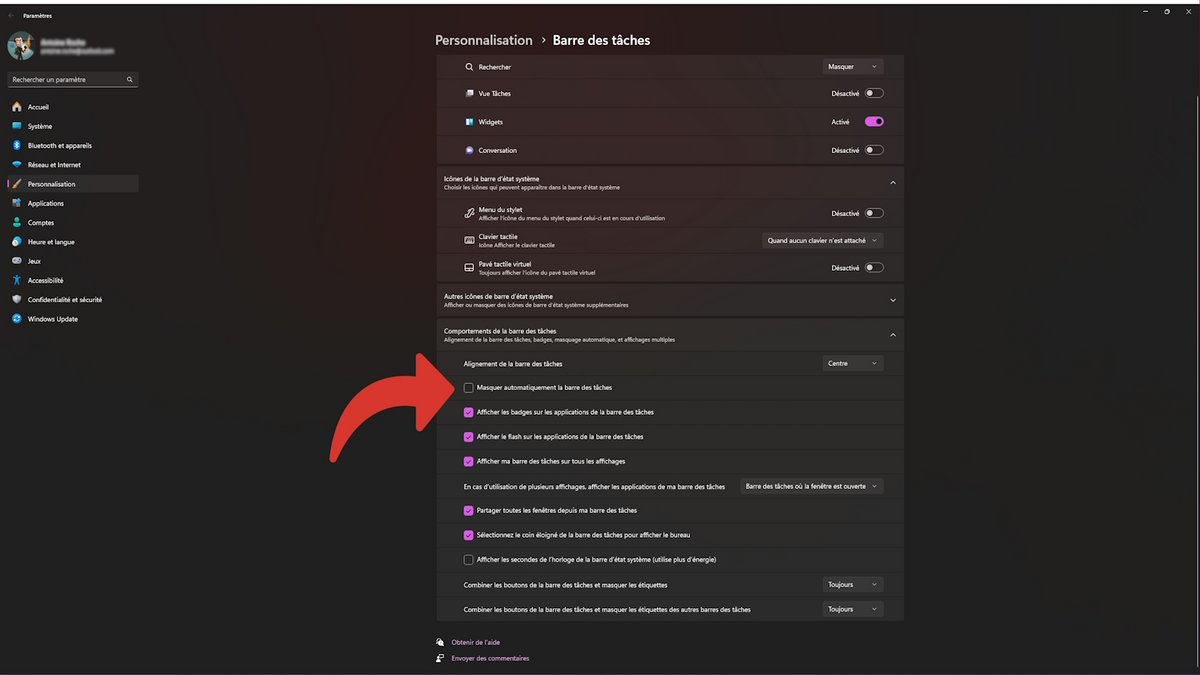Click the Système monitor icon
1200x675 pixels.
pos(17,126)
